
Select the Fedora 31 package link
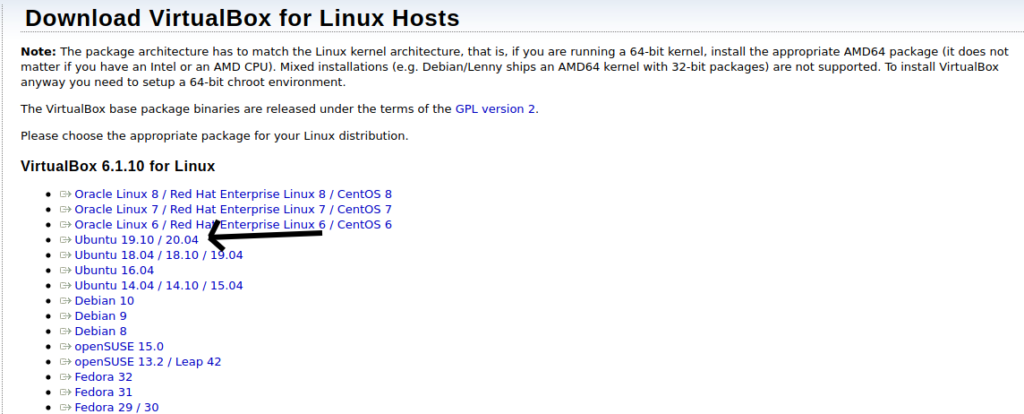coord(103,392)
